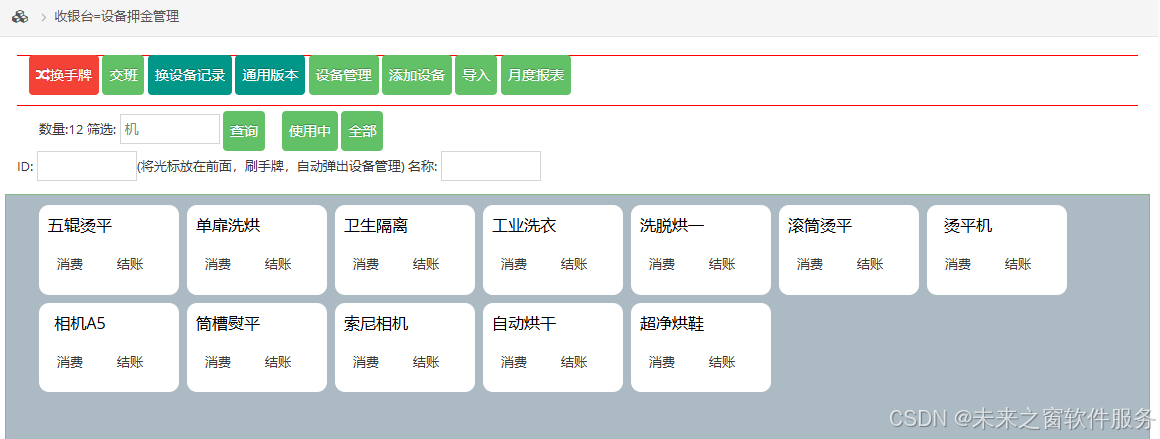Open the 月度报表 monthly report
Viewport: 1160px width, 439px height.
pos(536,75)
